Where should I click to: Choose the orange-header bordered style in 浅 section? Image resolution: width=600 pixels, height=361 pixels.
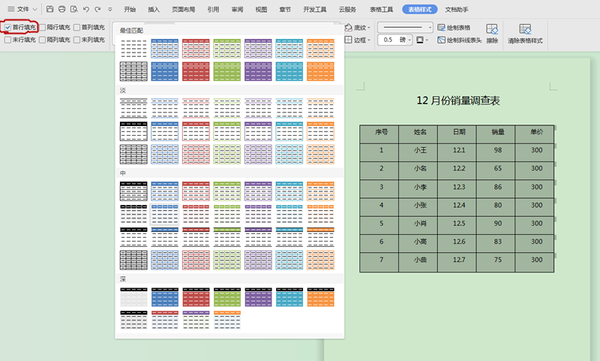tap(320, 131)
